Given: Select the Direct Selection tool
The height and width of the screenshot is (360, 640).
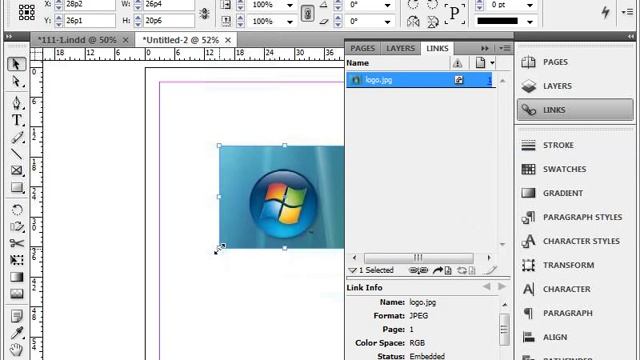Looking at the screenshot, I should tap(16, 82).
